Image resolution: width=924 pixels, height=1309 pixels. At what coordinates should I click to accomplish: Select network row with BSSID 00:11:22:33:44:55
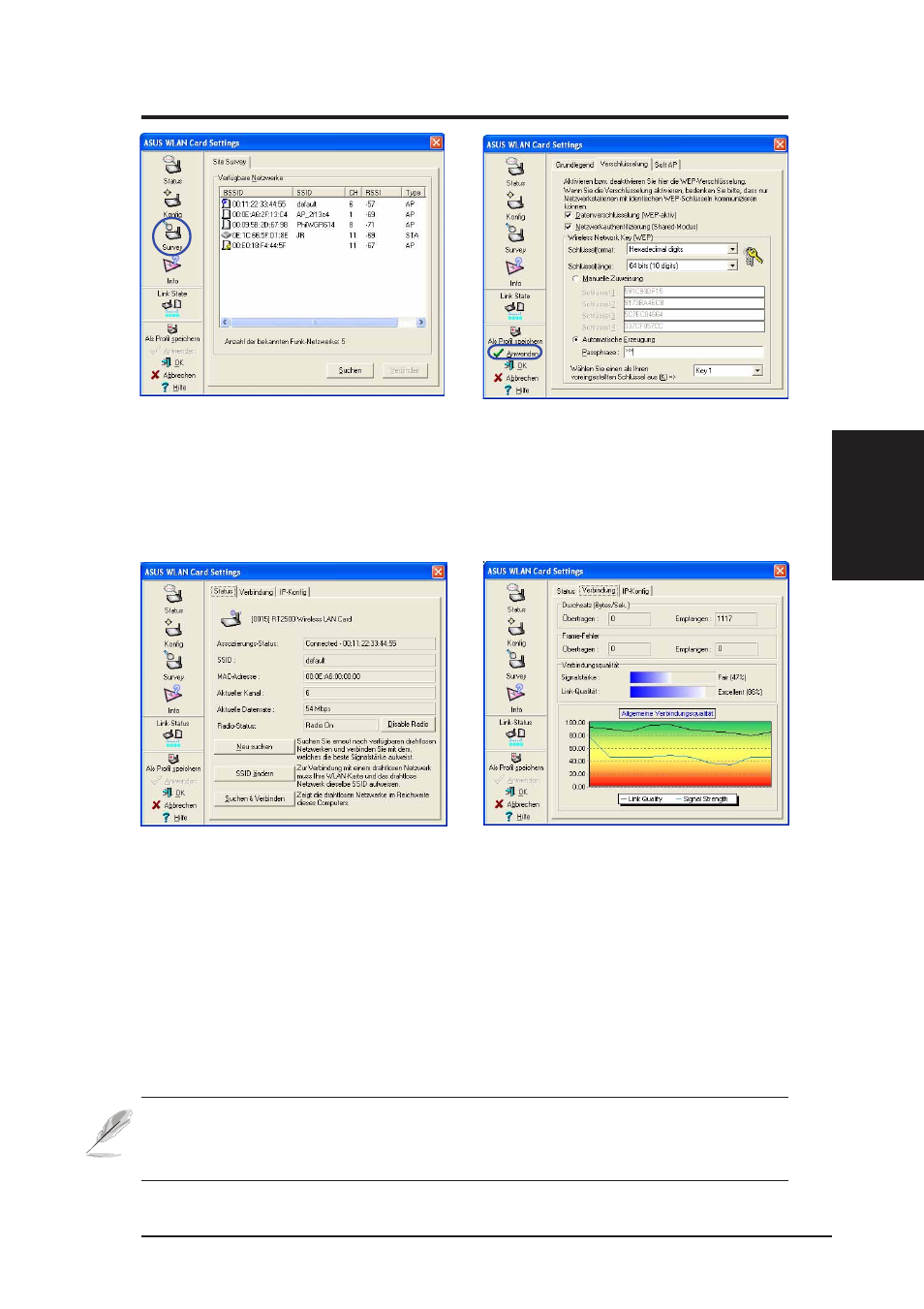[323, 203]
